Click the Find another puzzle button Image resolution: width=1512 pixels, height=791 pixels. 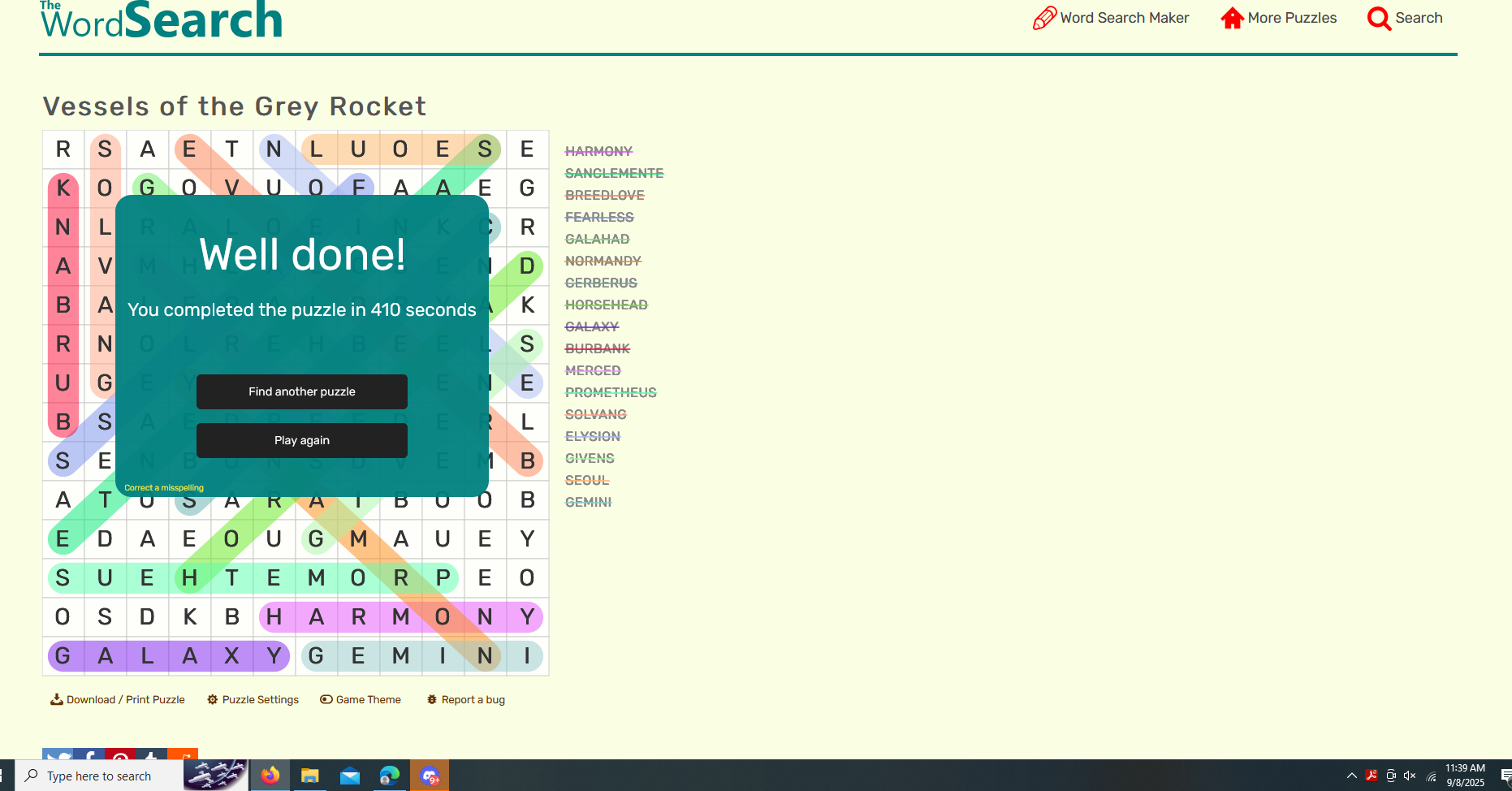point(301,391)
